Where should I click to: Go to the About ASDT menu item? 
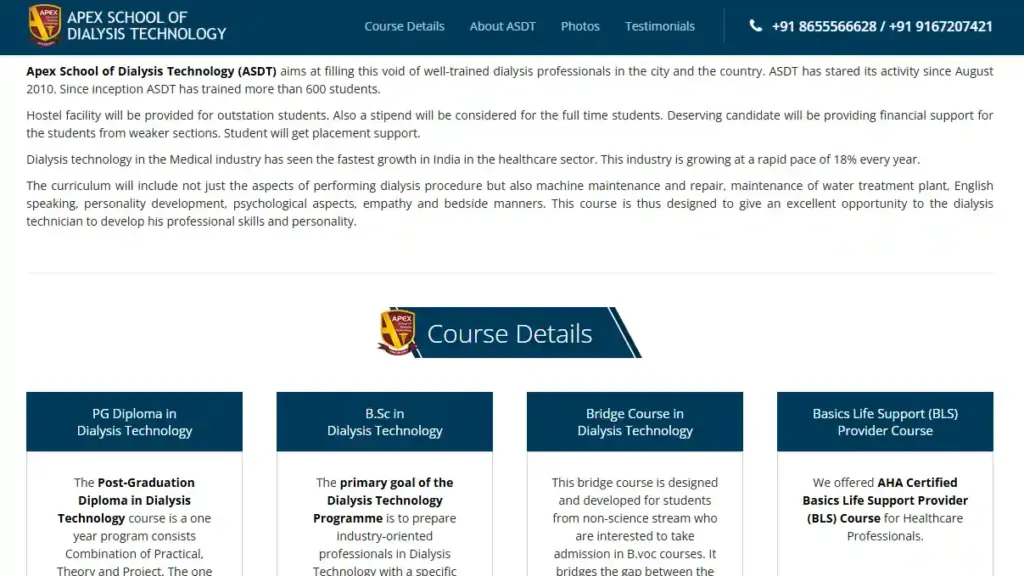[502, 26]
